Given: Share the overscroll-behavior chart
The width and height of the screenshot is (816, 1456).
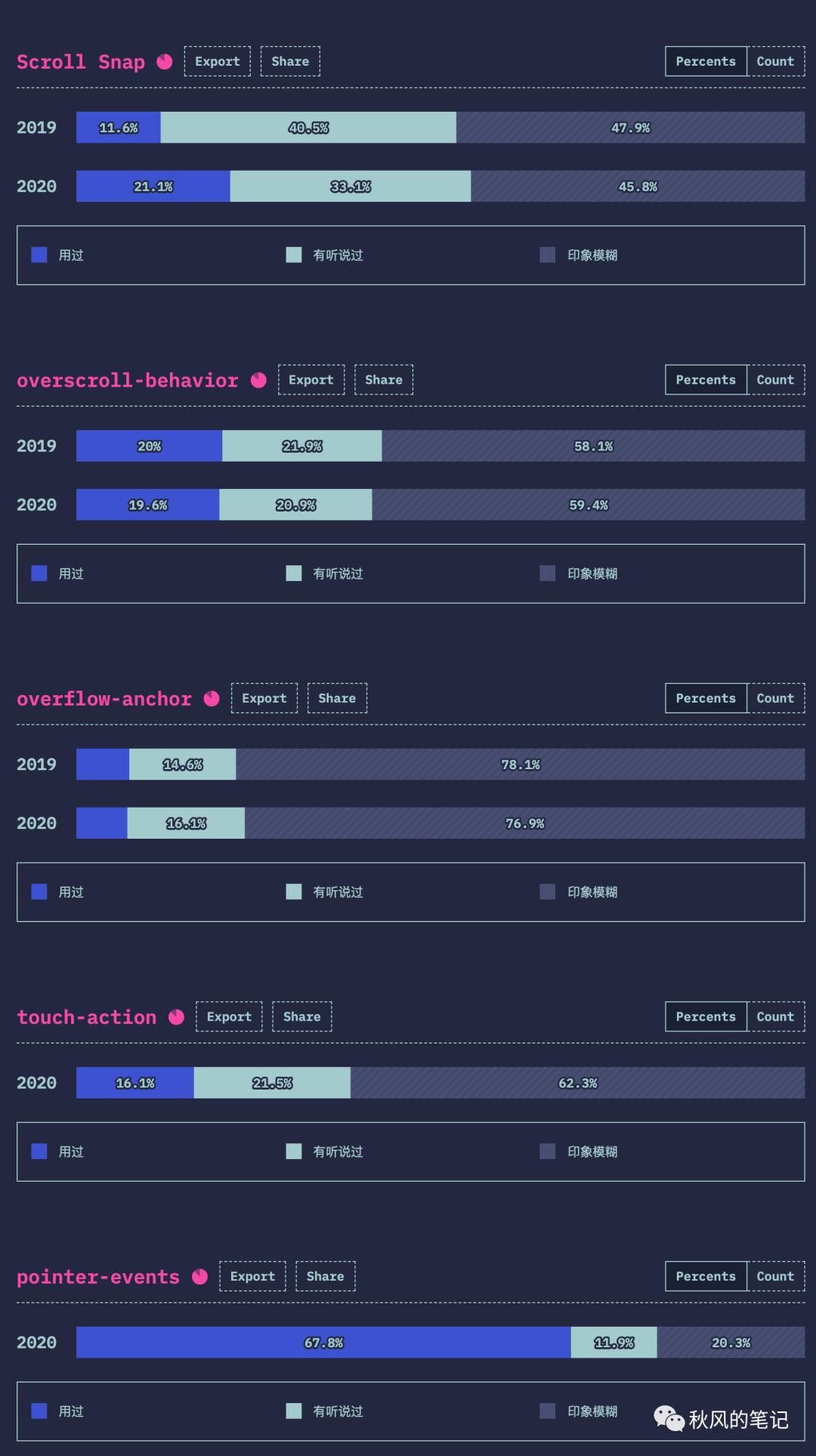Looking at the screenshot, I should point(384,380).
